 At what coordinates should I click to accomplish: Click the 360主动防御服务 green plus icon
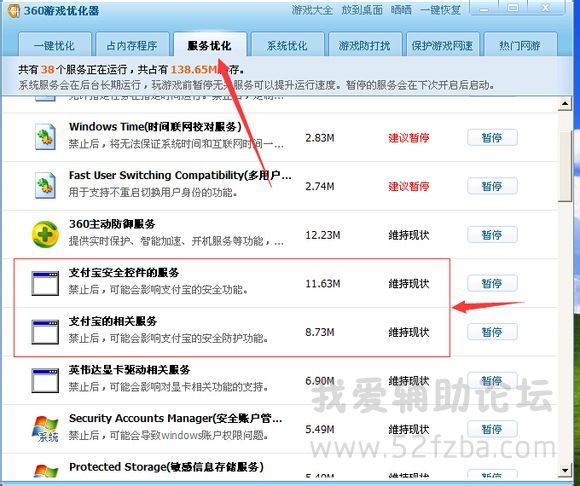click(45, 234)
